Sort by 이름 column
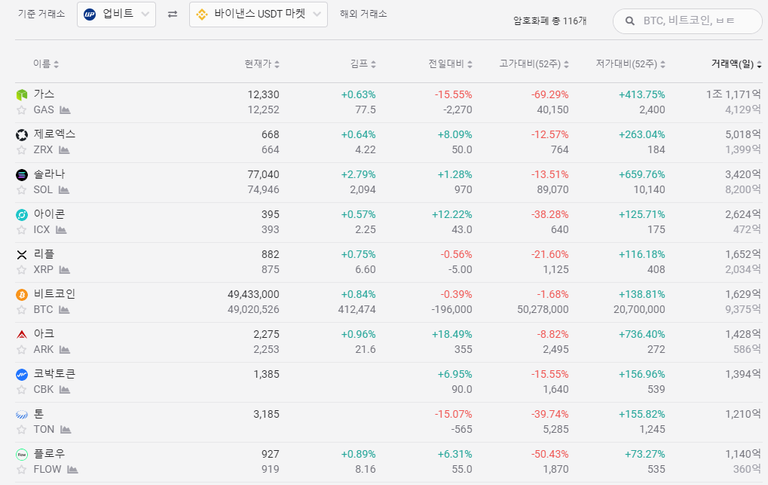 [46, 64]
